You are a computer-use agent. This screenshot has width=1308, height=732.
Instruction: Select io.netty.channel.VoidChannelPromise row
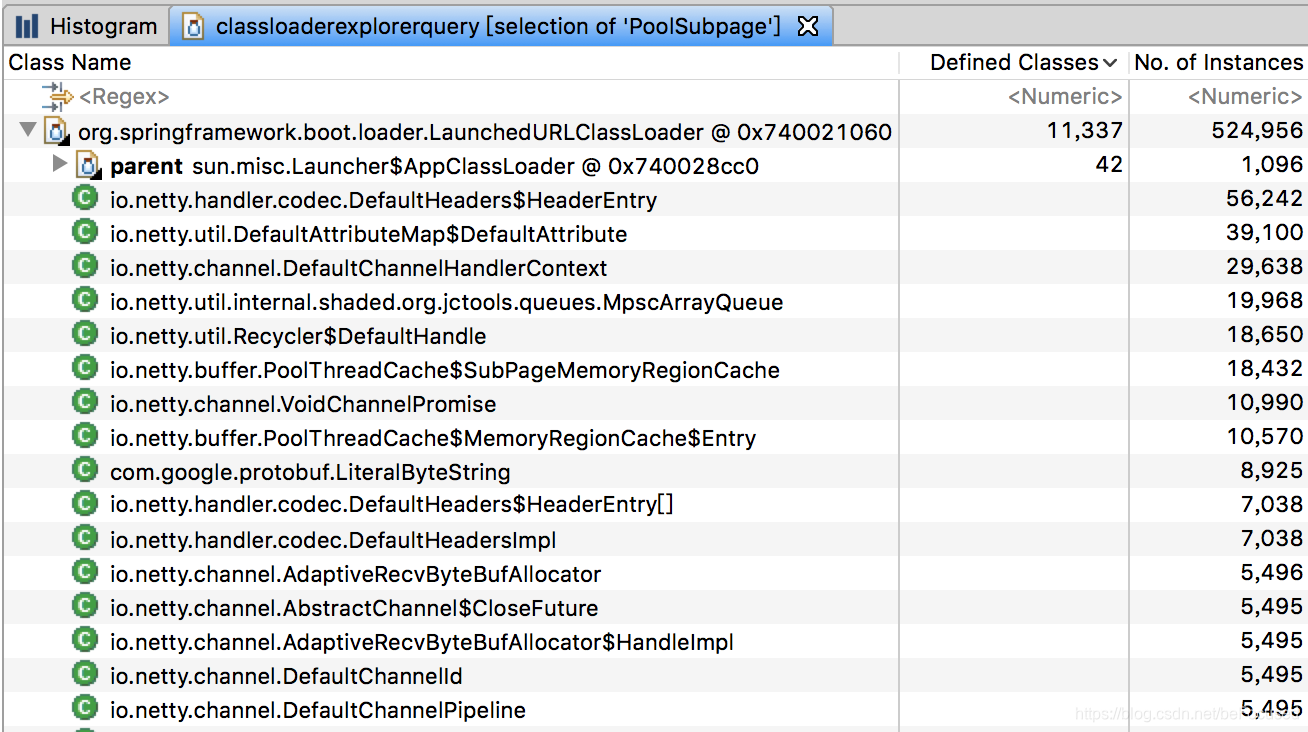coord(654,403)
